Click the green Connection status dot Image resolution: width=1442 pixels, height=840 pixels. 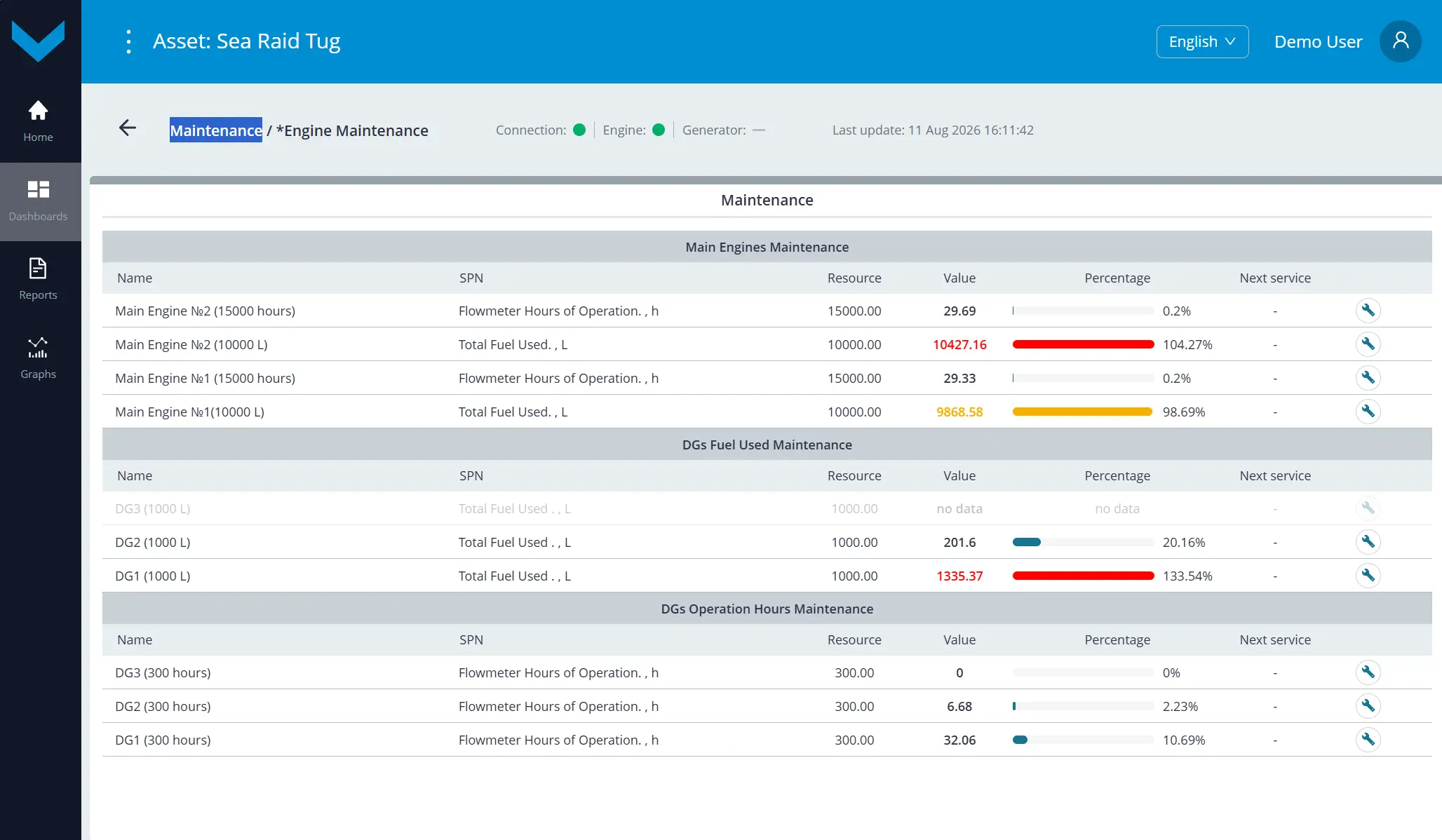pos(579,130)
